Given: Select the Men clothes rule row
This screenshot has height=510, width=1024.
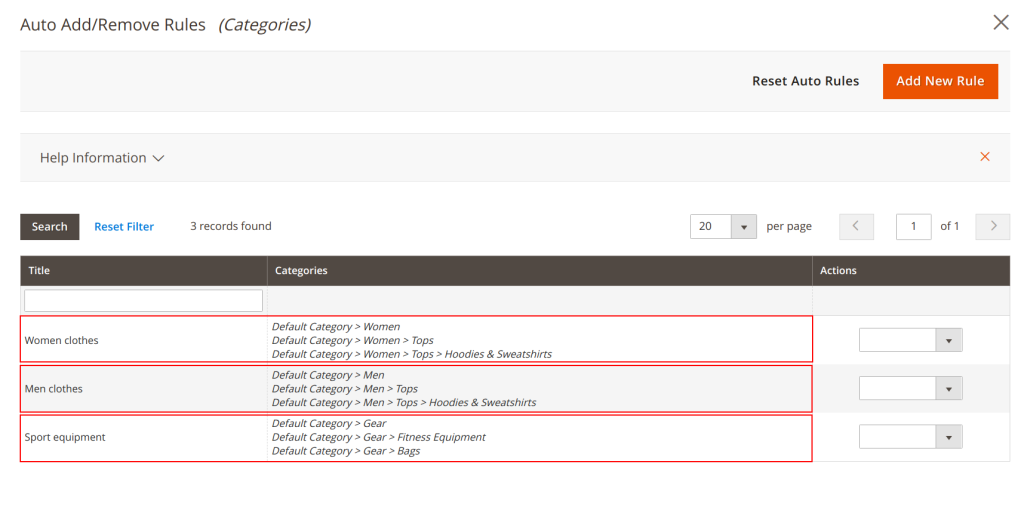Looking at the screenshot, I should (x=54, y=389).
